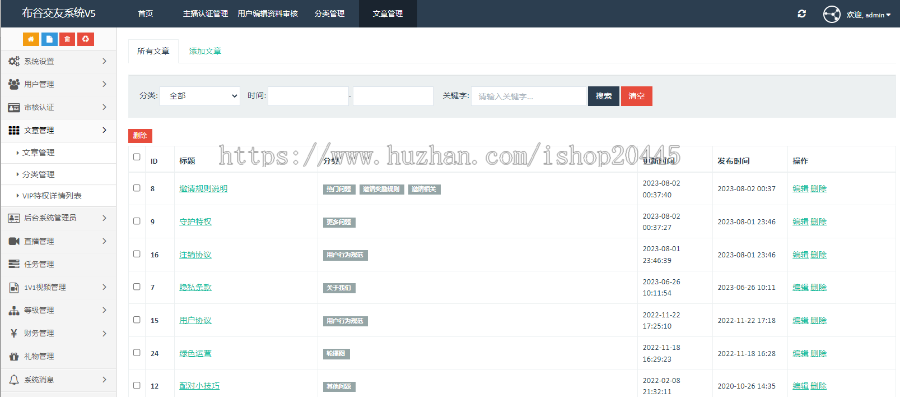Open 分类管理 in the top navigation
Image resolution: width=900 pixels, height=397 pixels.
[x=329, y=14]
